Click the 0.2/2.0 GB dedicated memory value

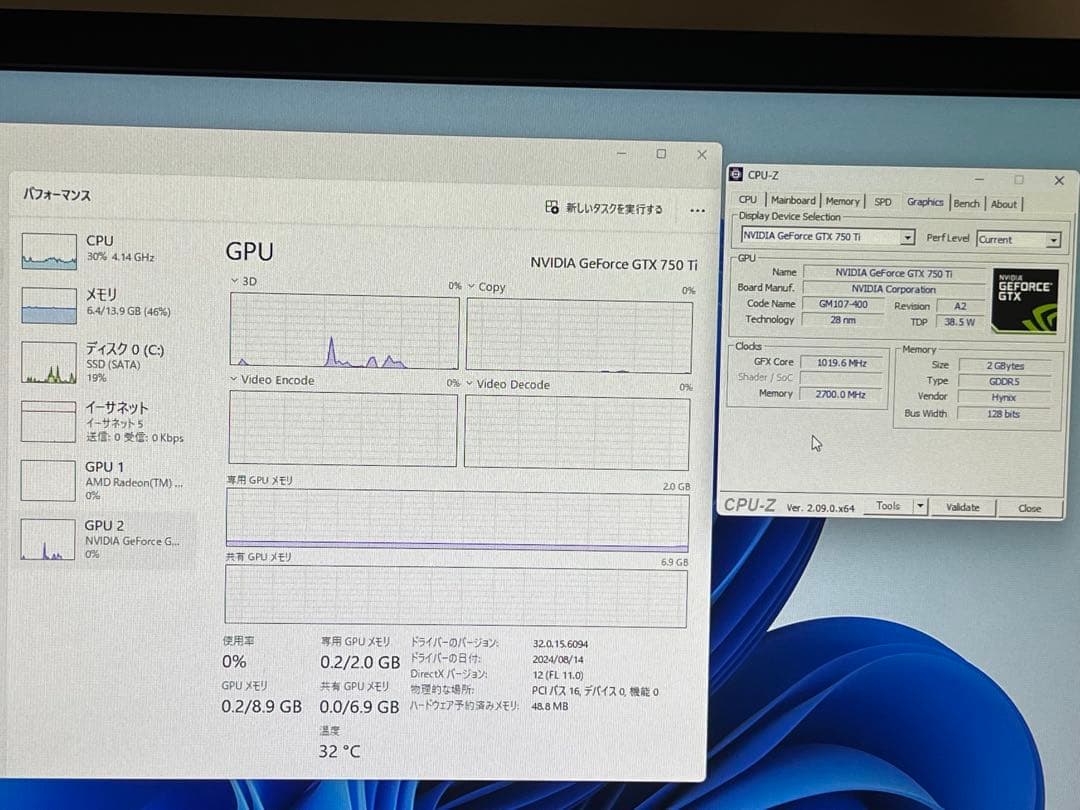click(x=360, y=663)
